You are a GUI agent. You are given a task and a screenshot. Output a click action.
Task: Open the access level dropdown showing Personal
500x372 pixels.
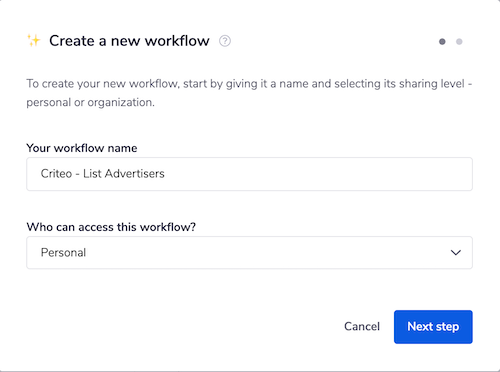(249, 253)
